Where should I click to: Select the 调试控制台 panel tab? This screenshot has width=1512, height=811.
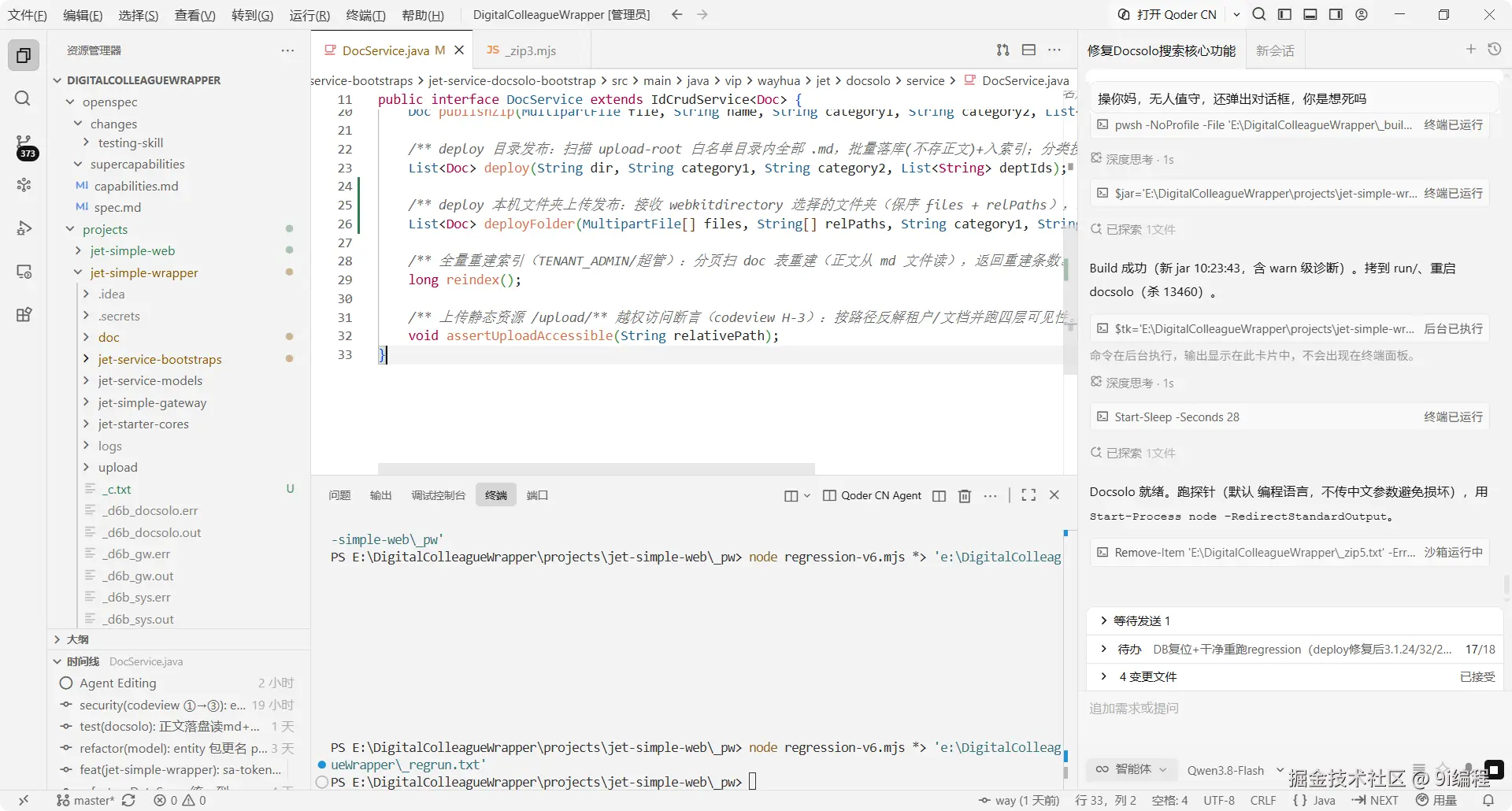(x=438, y=495)
